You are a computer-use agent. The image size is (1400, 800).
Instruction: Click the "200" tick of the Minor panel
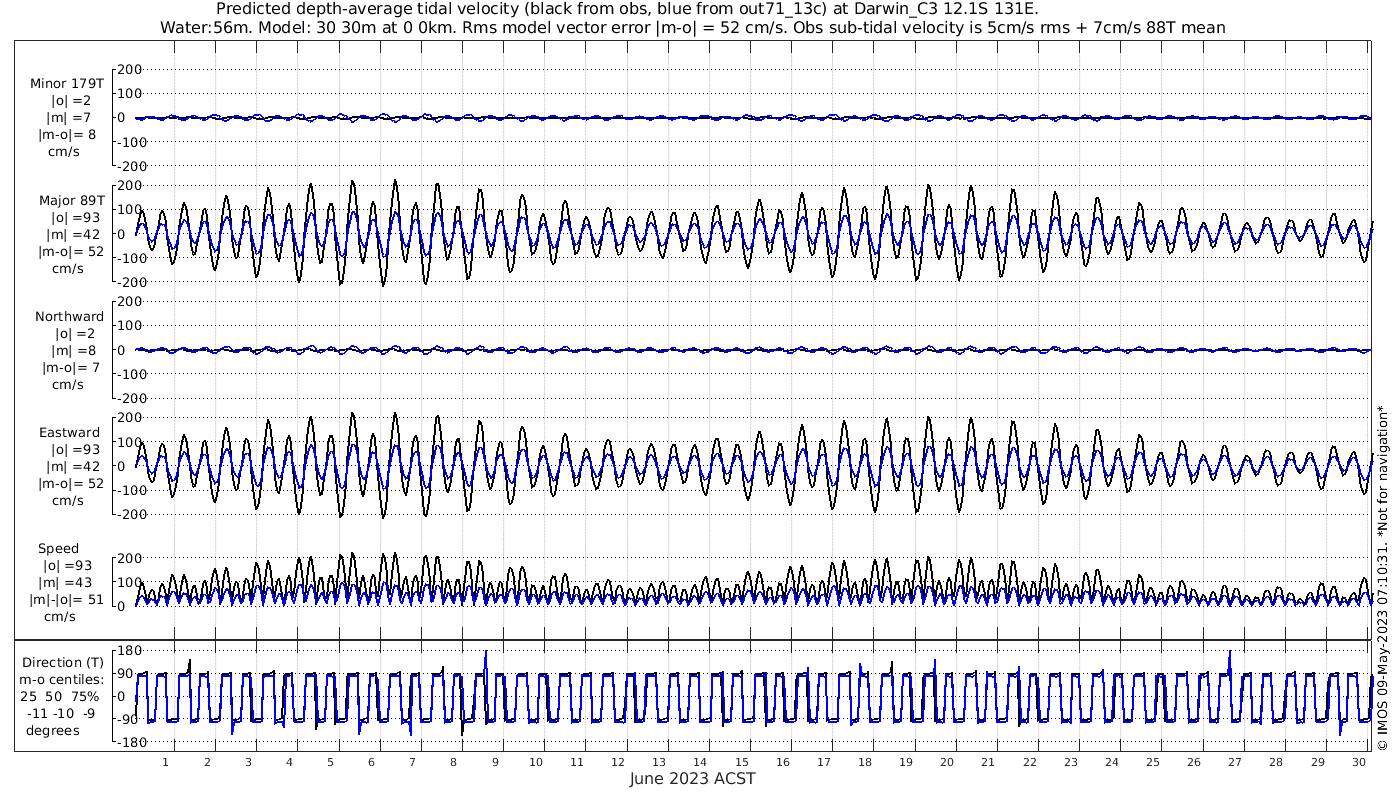(x=130, y=69)
